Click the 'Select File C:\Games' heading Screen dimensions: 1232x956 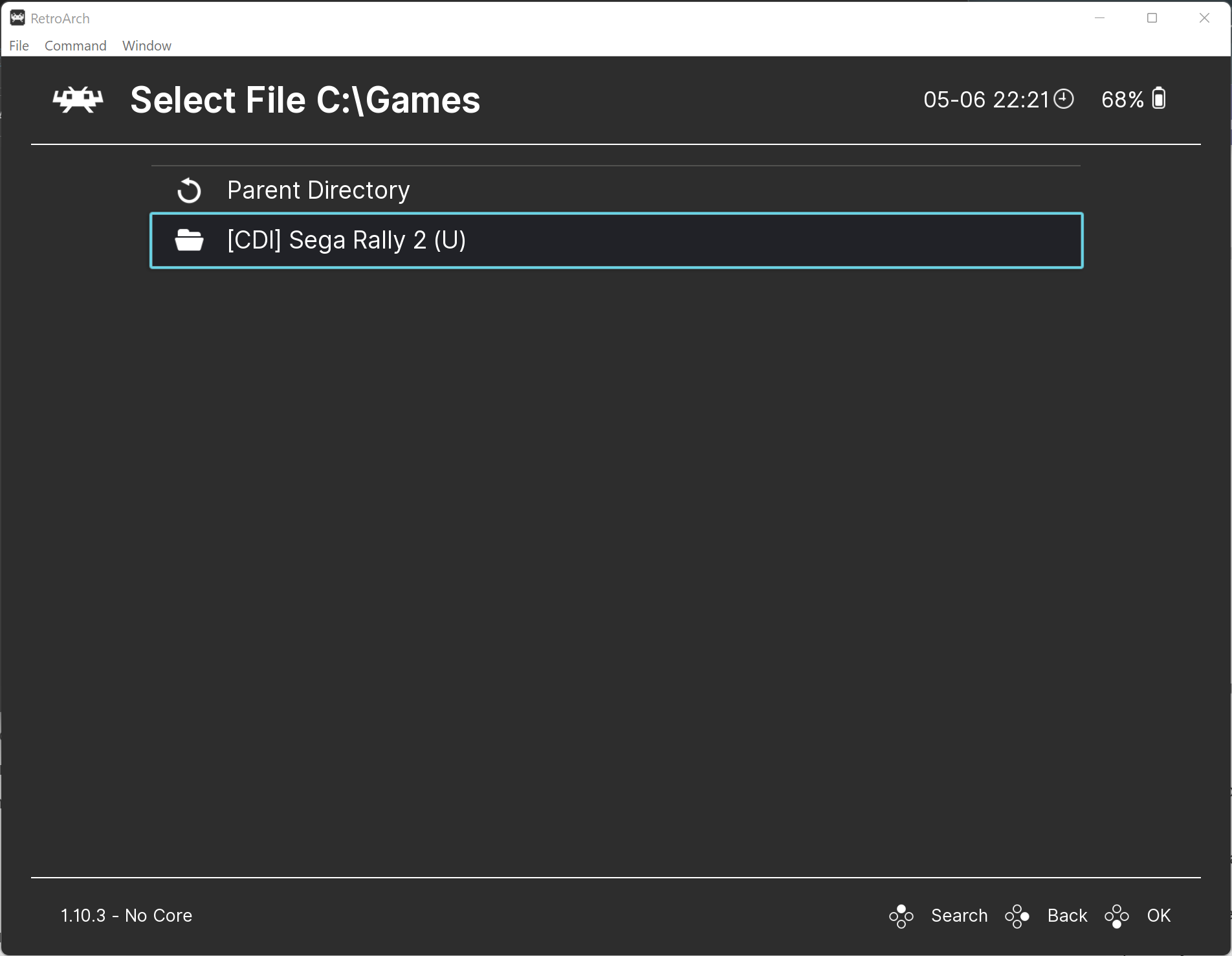point(305,100)
